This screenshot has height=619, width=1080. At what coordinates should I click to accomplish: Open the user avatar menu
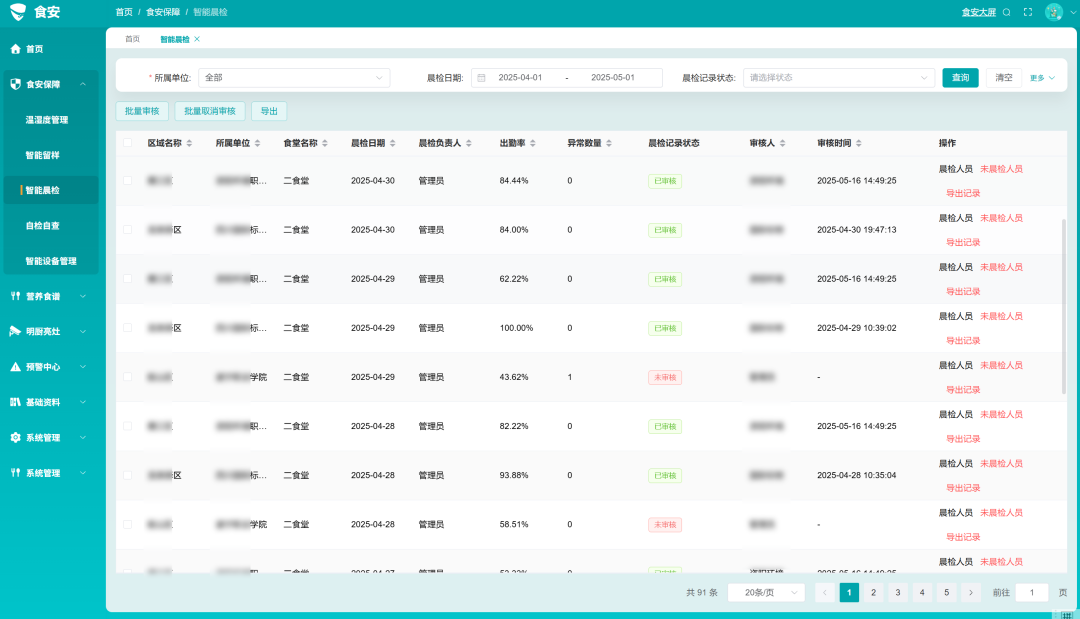(1053, 12)
